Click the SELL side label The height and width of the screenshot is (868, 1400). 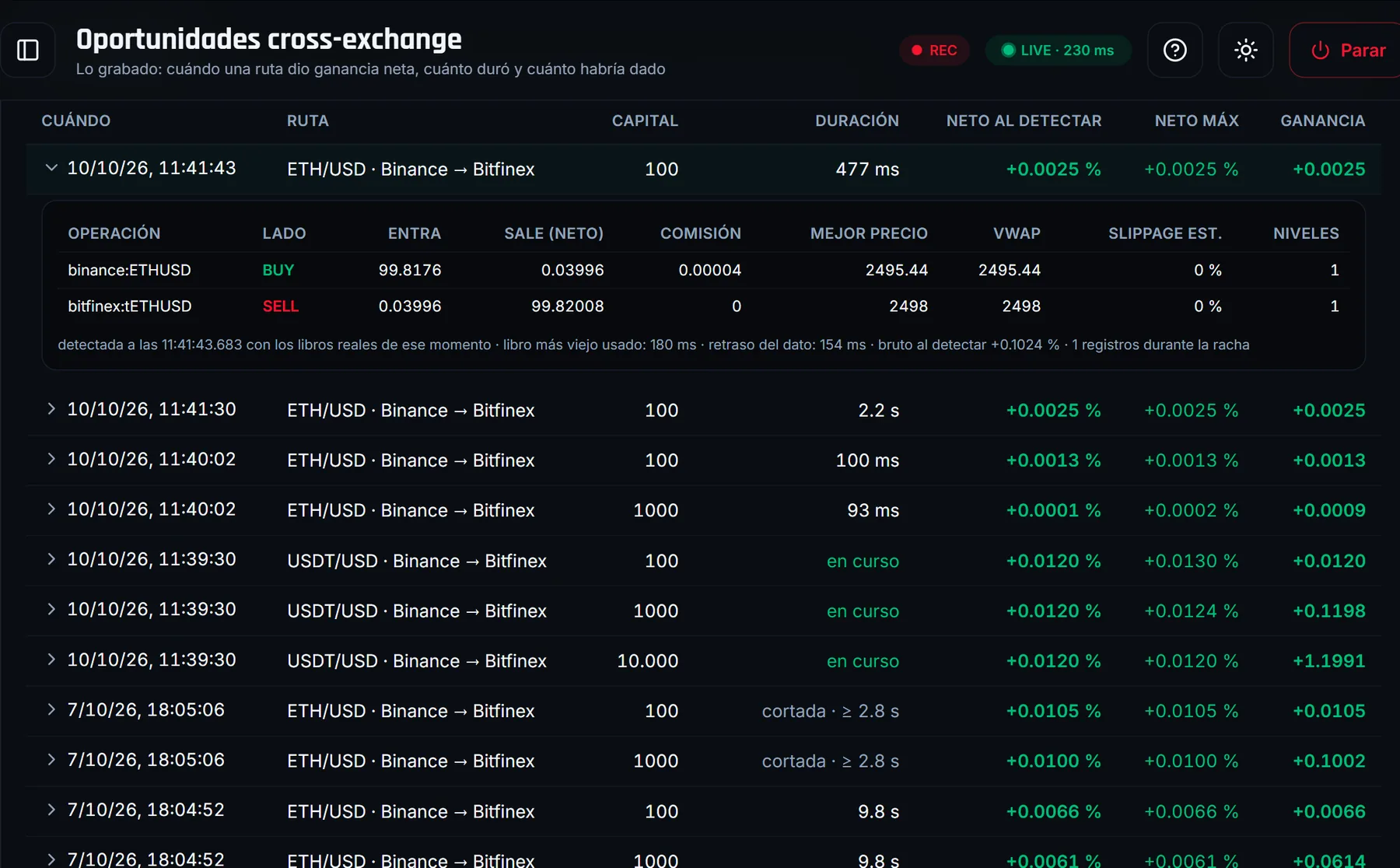(x=280, y=306)
